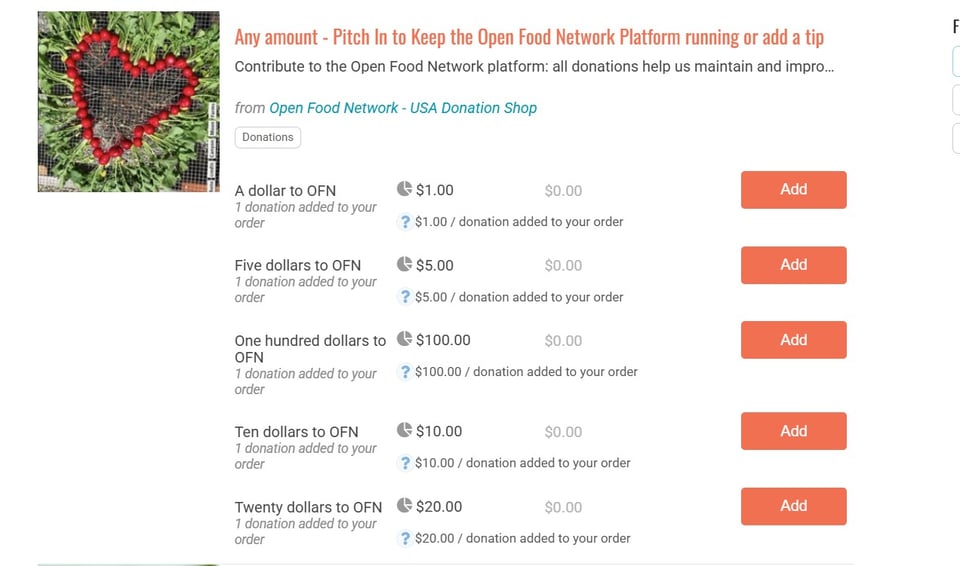This screenshot has height=566, width=960.
Task: Add 'Ten dollars to OFN' donation
Action: click(x=793, y=431)
